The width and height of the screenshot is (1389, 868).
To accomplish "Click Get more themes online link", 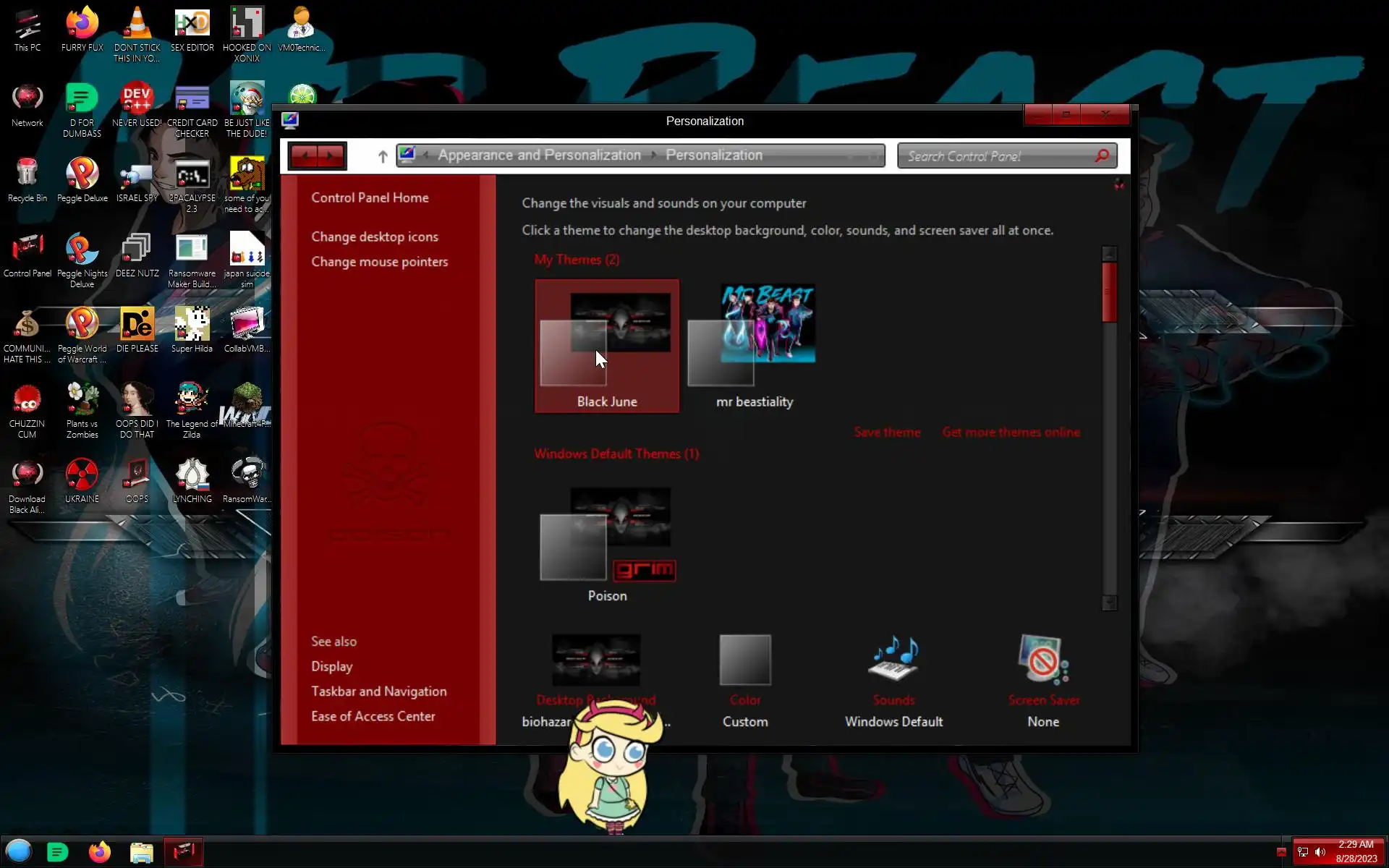I will click(x=1011, y=432).
